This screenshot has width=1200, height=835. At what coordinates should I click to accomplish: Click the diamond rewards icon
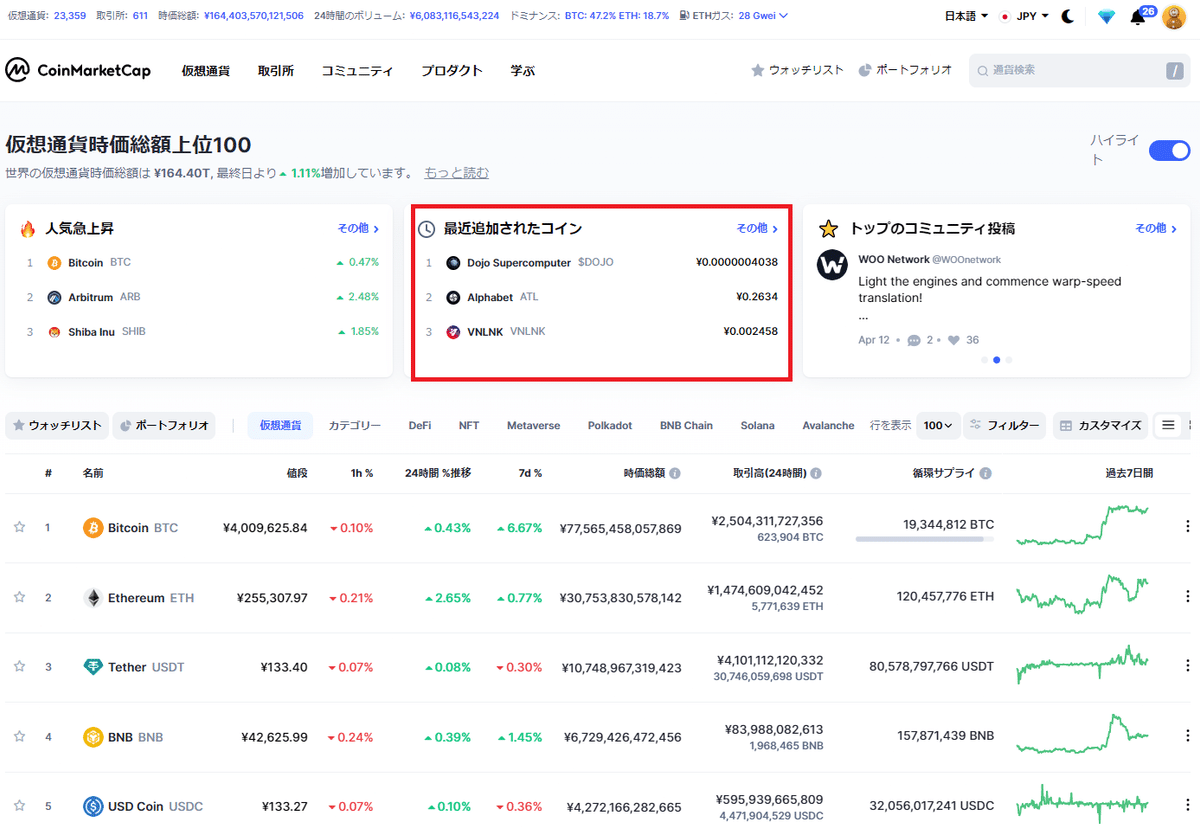pyautogui.click(x=1106, y=16)
